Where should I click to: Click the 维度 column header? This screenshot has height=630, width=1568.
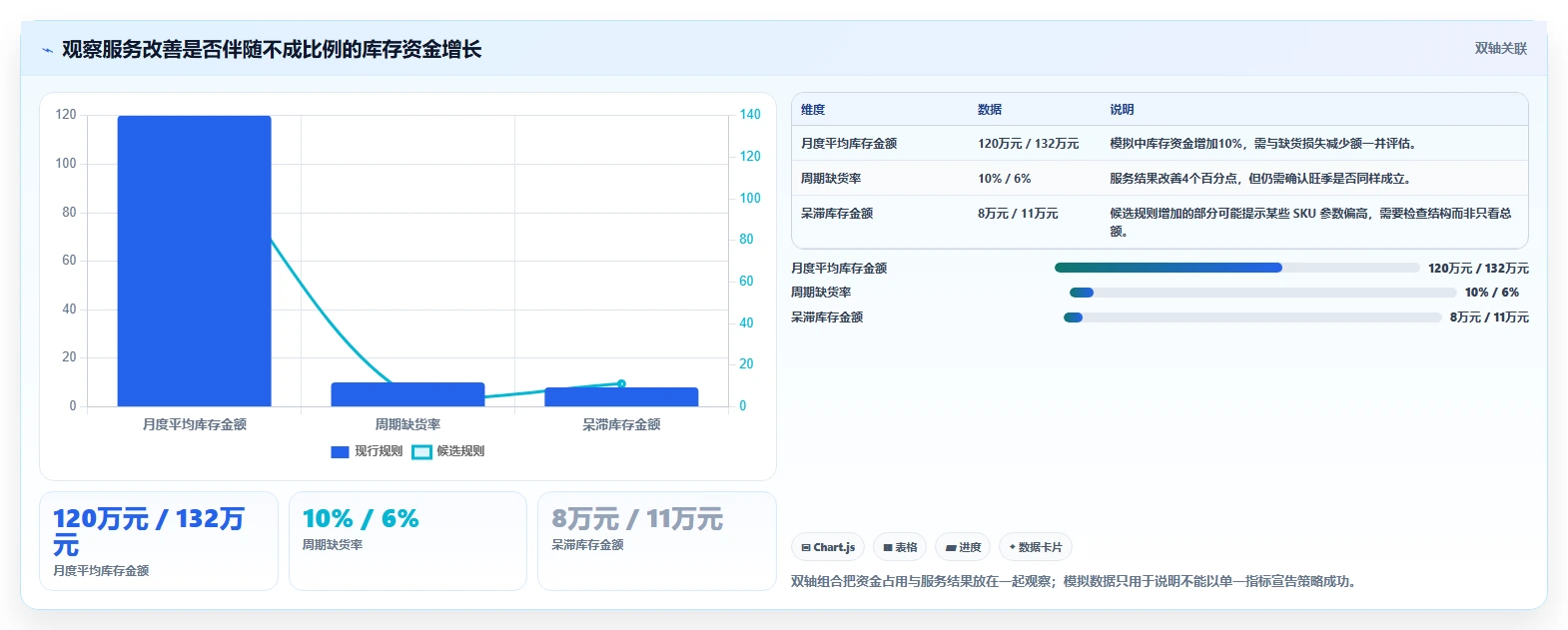813,110
